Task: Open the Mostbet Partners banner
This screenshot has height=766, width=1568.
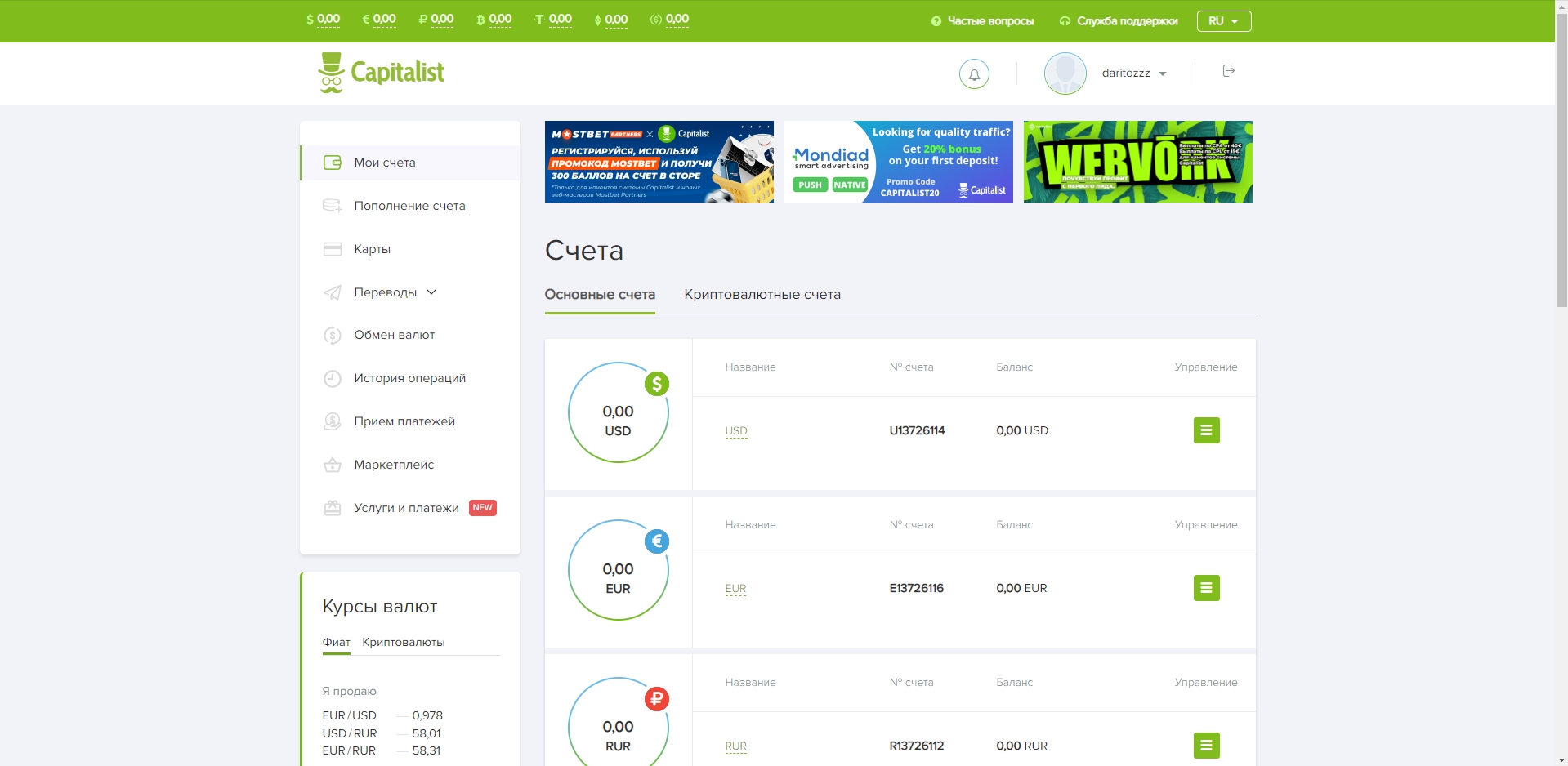Action: point(659,162)
